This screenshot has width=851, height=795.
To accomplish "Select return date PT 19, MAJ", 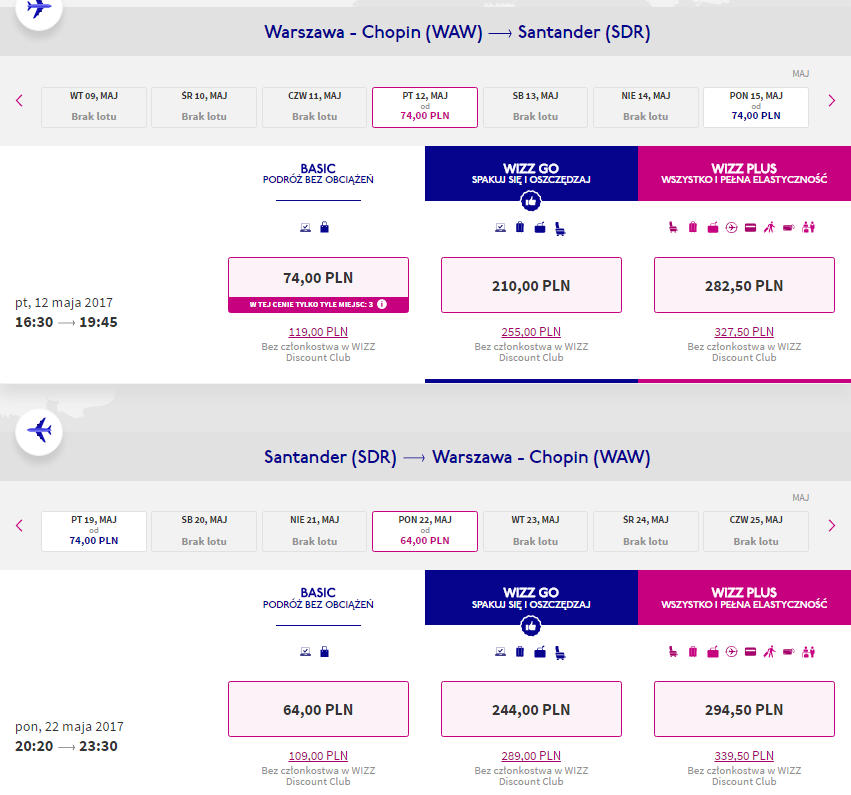I will [94, 531].
